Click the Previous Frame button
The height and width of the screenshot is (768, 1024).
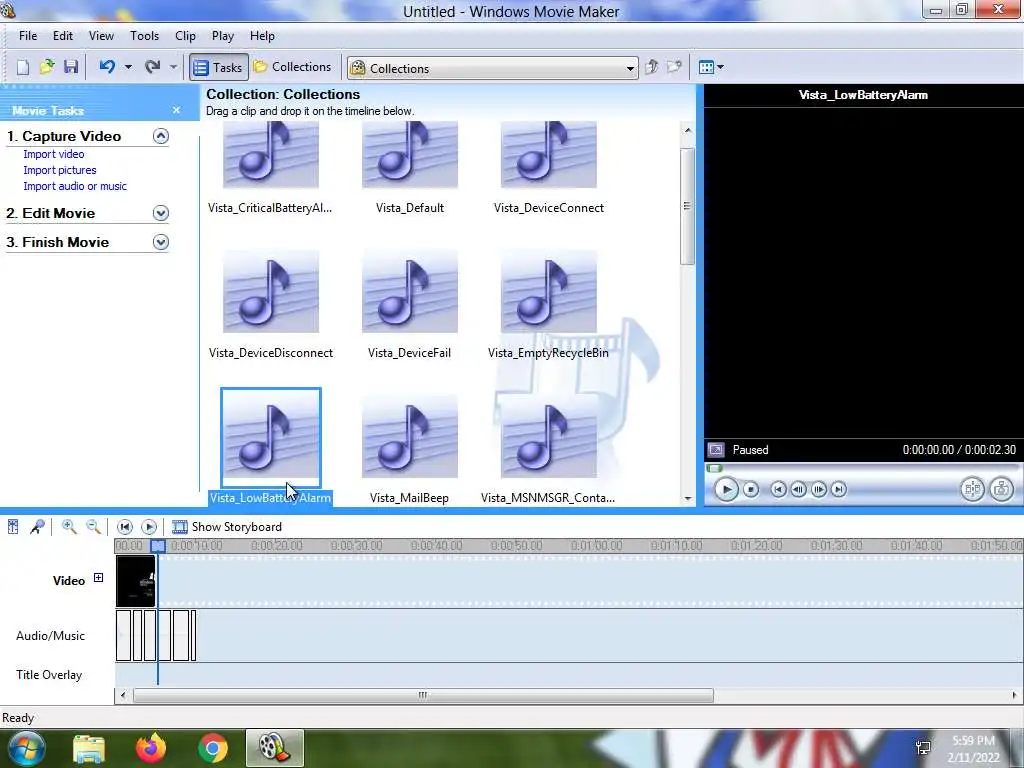[798, 489]
